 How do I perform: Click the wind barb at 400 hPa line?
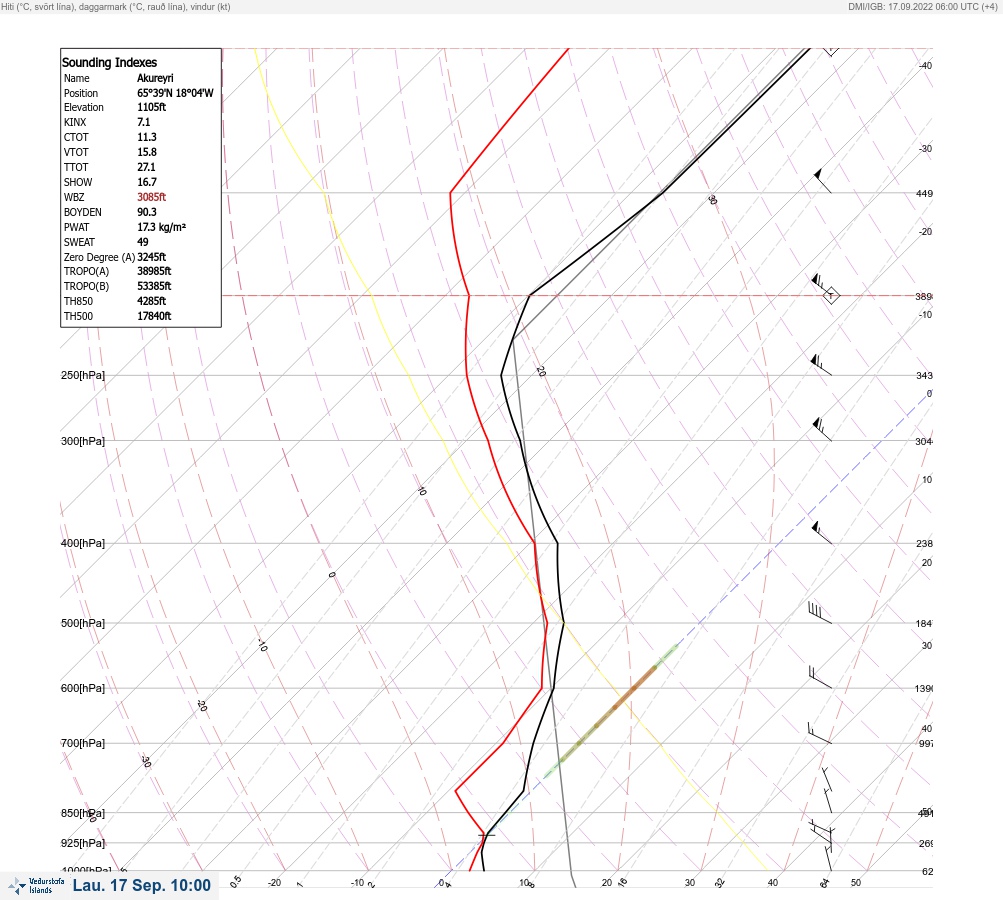pos(822,533)
